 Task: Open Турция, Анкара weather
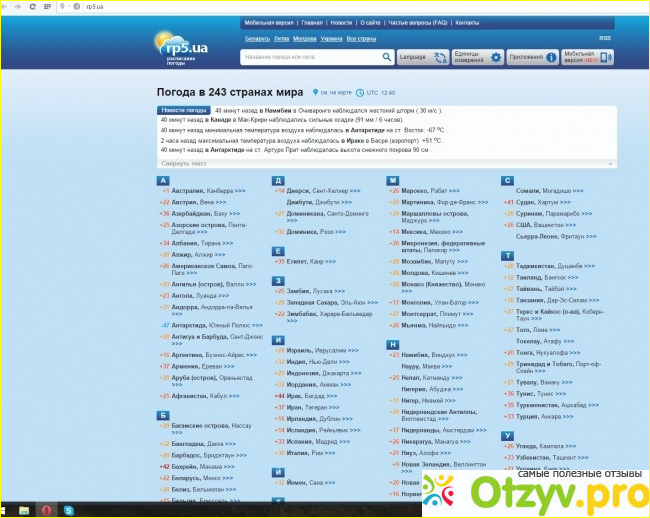coord(545,417)
